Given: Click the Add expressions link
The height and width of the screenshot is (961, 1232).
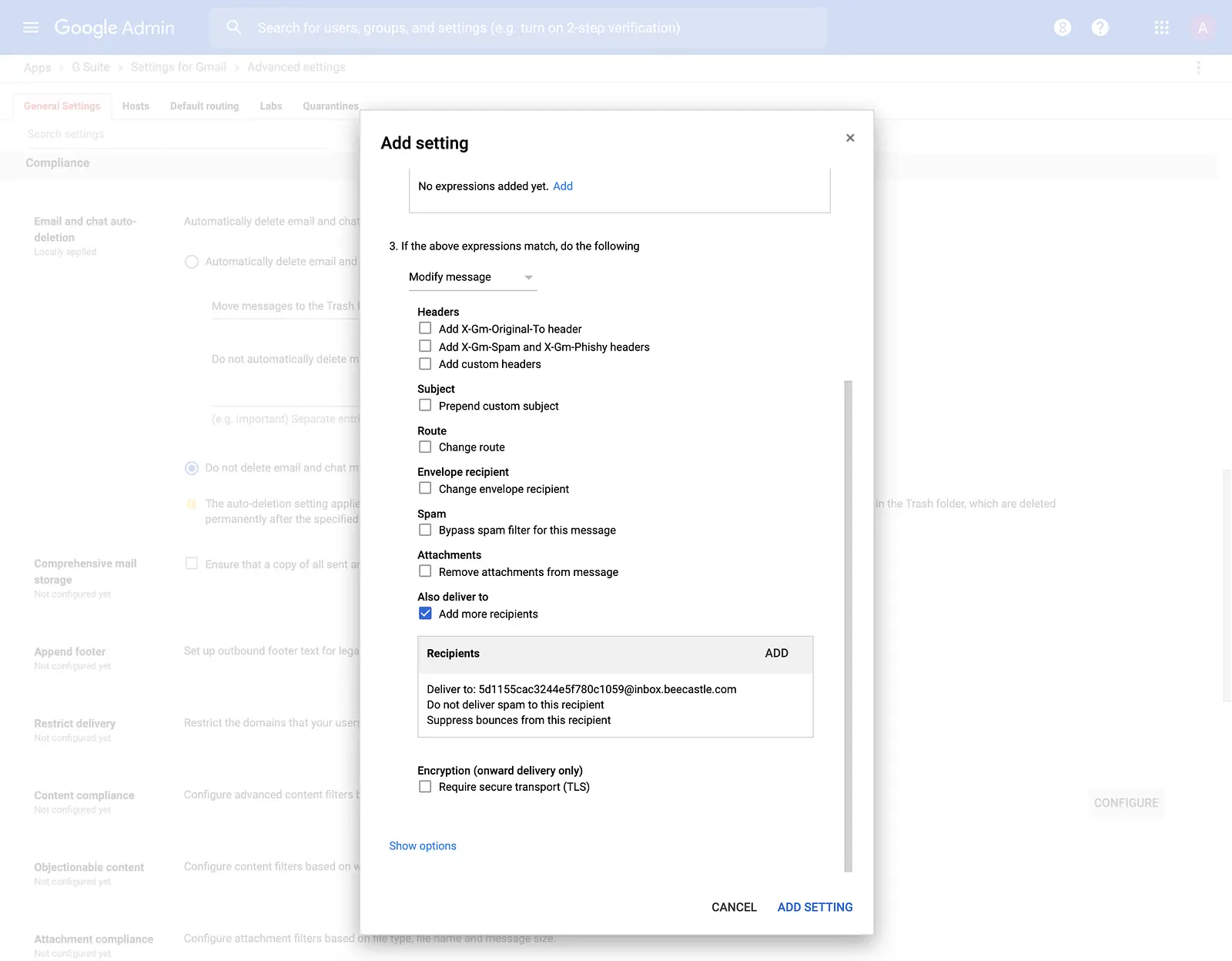Looking at the screenshot, I should pos(563,186).
